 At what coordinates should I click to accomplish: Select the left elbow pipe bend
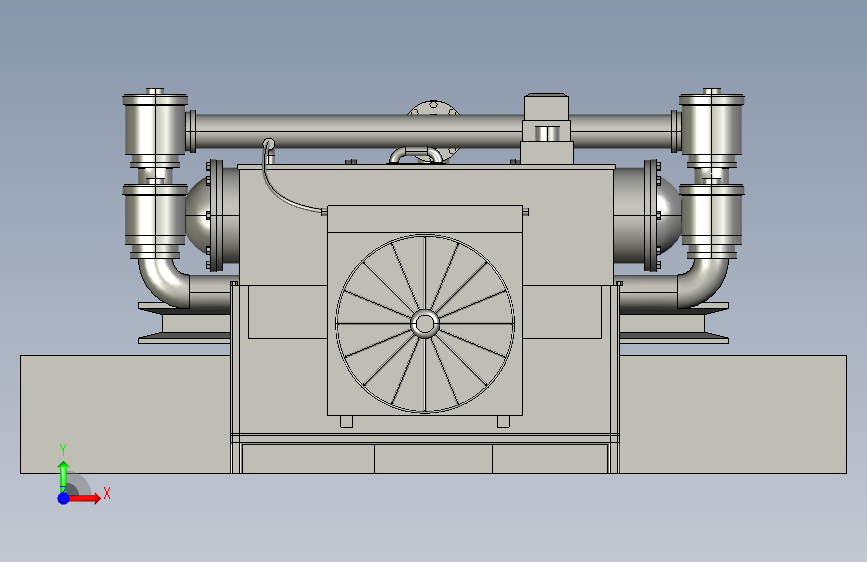164,282
